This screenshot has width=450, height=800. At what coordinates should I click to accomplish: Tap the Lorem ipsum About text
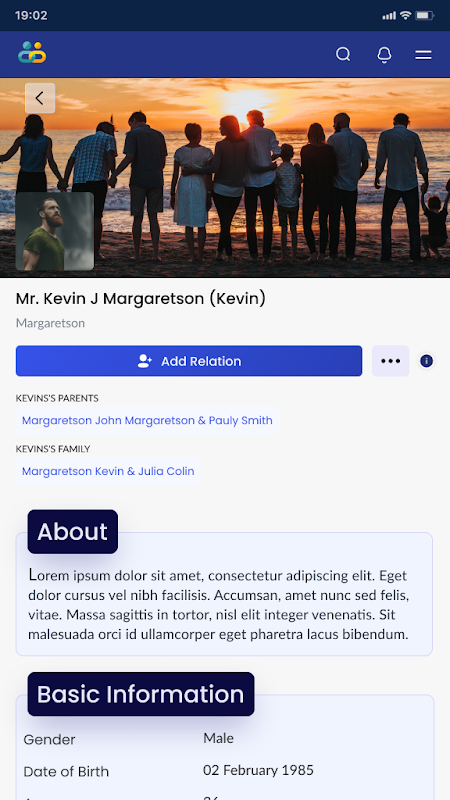pos(218,605)
